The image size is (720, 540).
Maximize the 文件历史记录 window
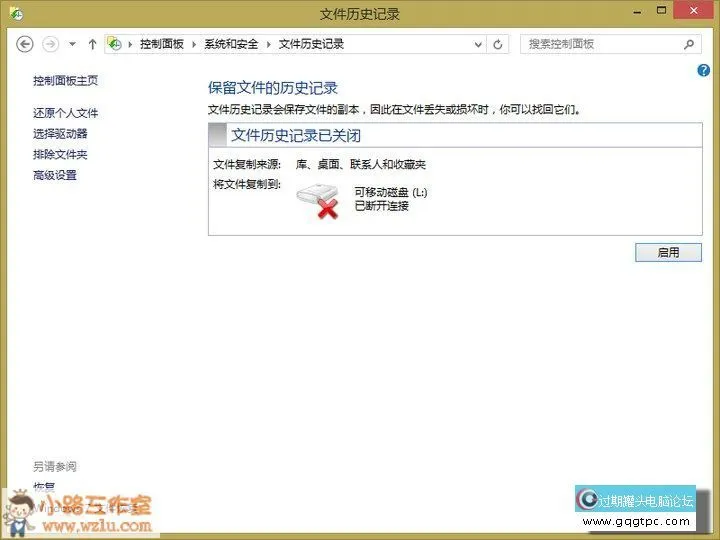click(661, 11)
